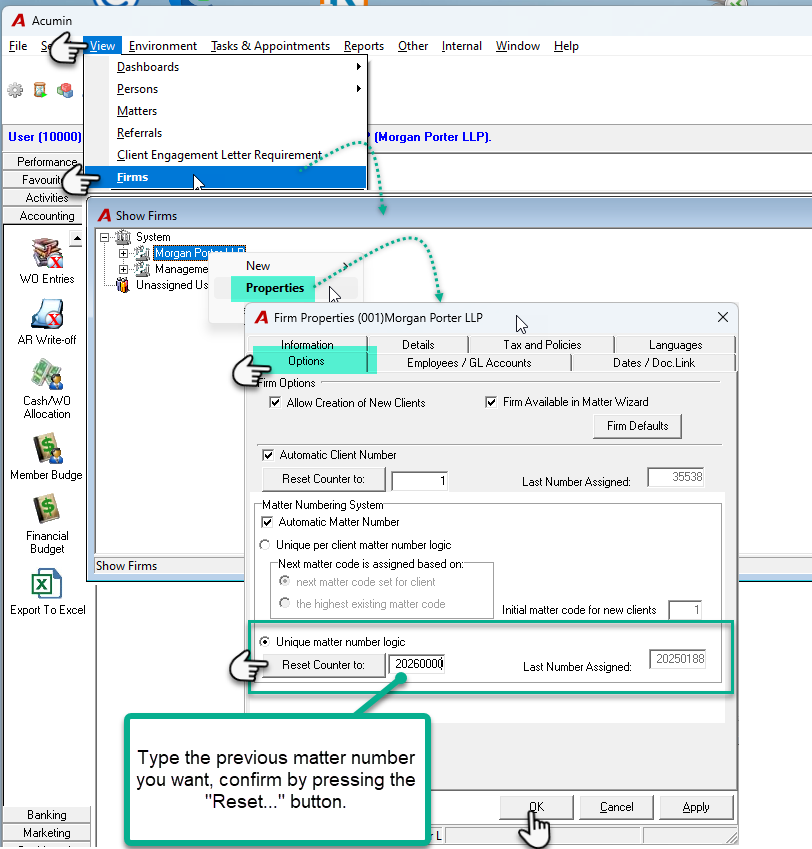Viewport: 812px width, 849px height.
Task: Toggle the Automatic Client Number checkbox
Action: [x=268, y=455]
